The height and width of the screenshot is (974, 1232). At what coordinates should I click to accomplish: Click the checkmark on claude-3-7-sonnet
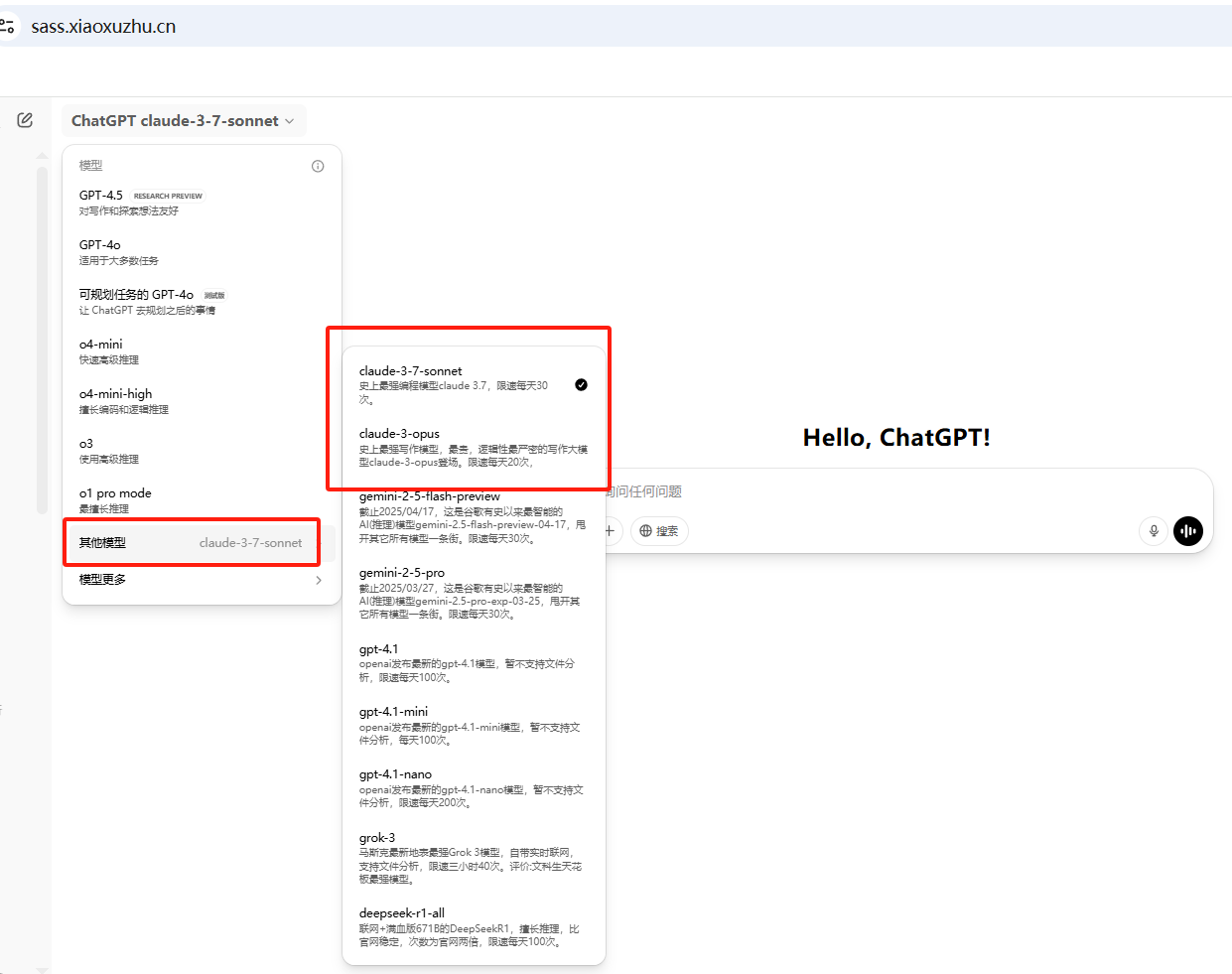[x=580, y=384]
